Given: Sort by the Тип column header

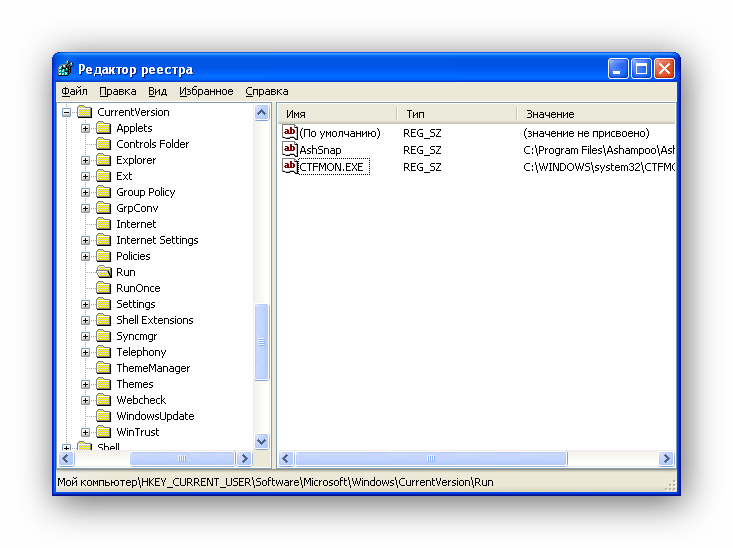Looking at the screenshot, I should pyautogui.click(x=457, y=114).
